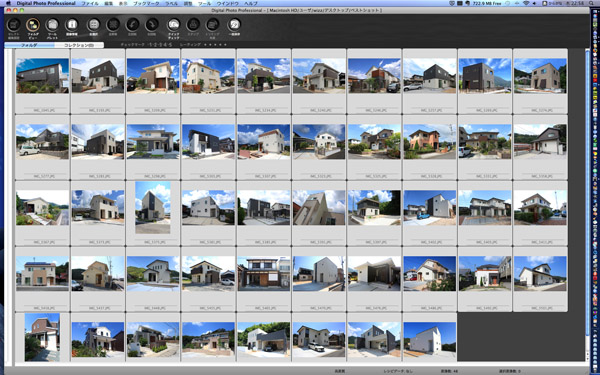This screenshot has height=375, width=600.
Task: Click the Folder view toolbar icon
Action: coord(33,25)
